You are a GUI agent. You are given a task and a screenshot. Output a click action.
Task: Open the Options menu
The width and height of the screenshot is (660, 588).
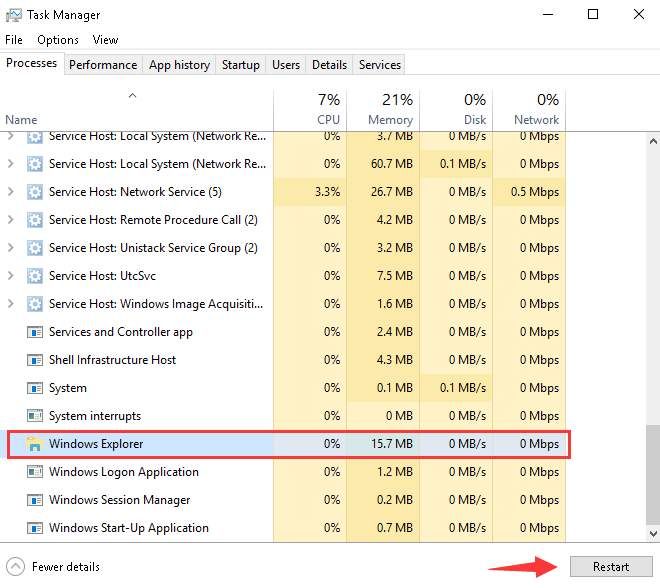tap(58, 40)
